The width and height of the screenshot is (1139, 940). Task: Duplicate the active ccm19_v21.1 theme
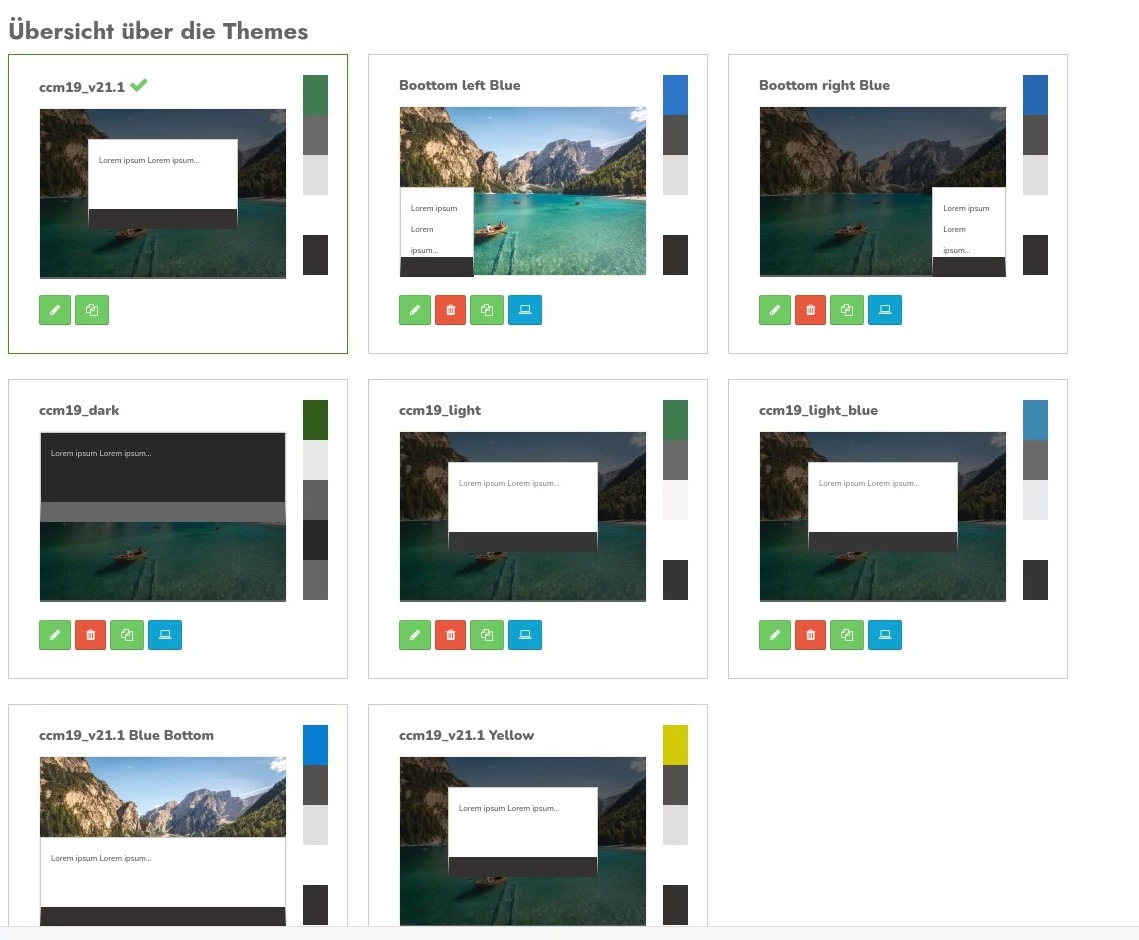[x=92, y=310]
